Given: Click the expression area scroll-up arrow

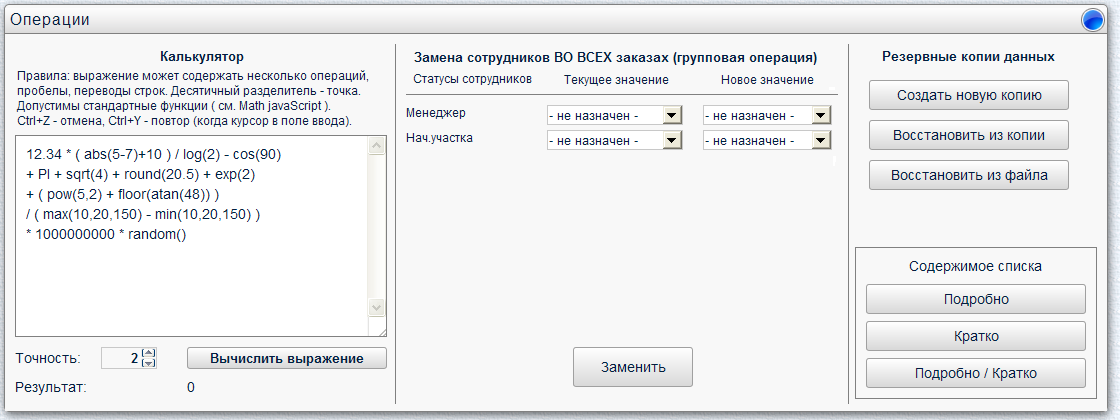Looking at the screenshot, I should (x=376, y=146).
